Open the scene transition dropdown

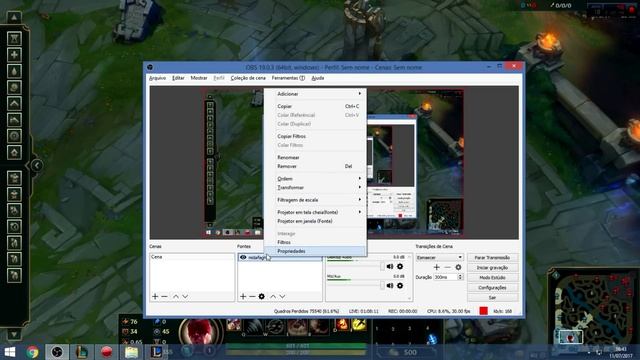coord(439,258)
